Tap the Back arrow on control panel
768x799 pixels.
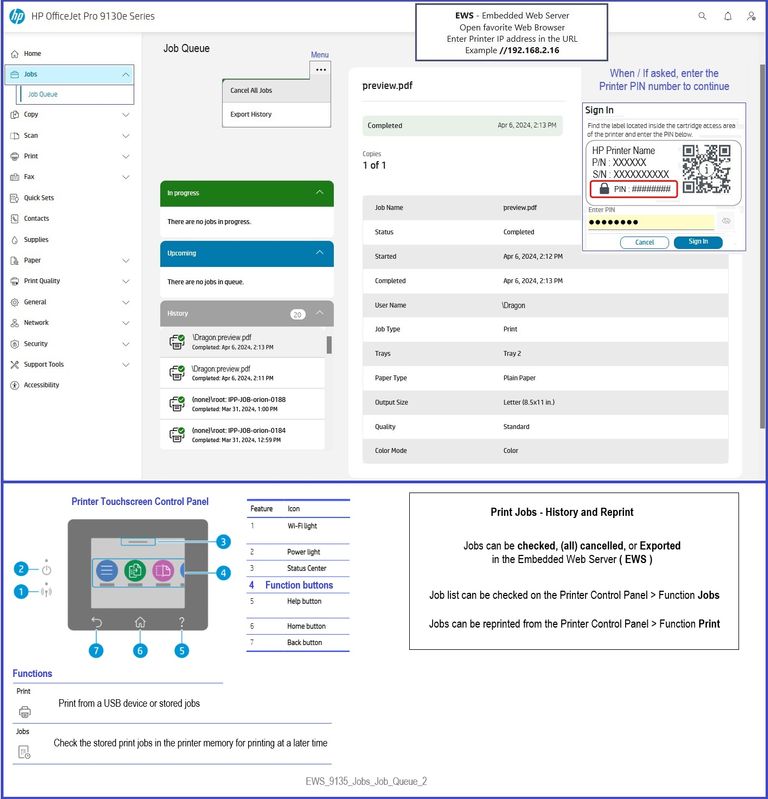(x=97, y=622)
